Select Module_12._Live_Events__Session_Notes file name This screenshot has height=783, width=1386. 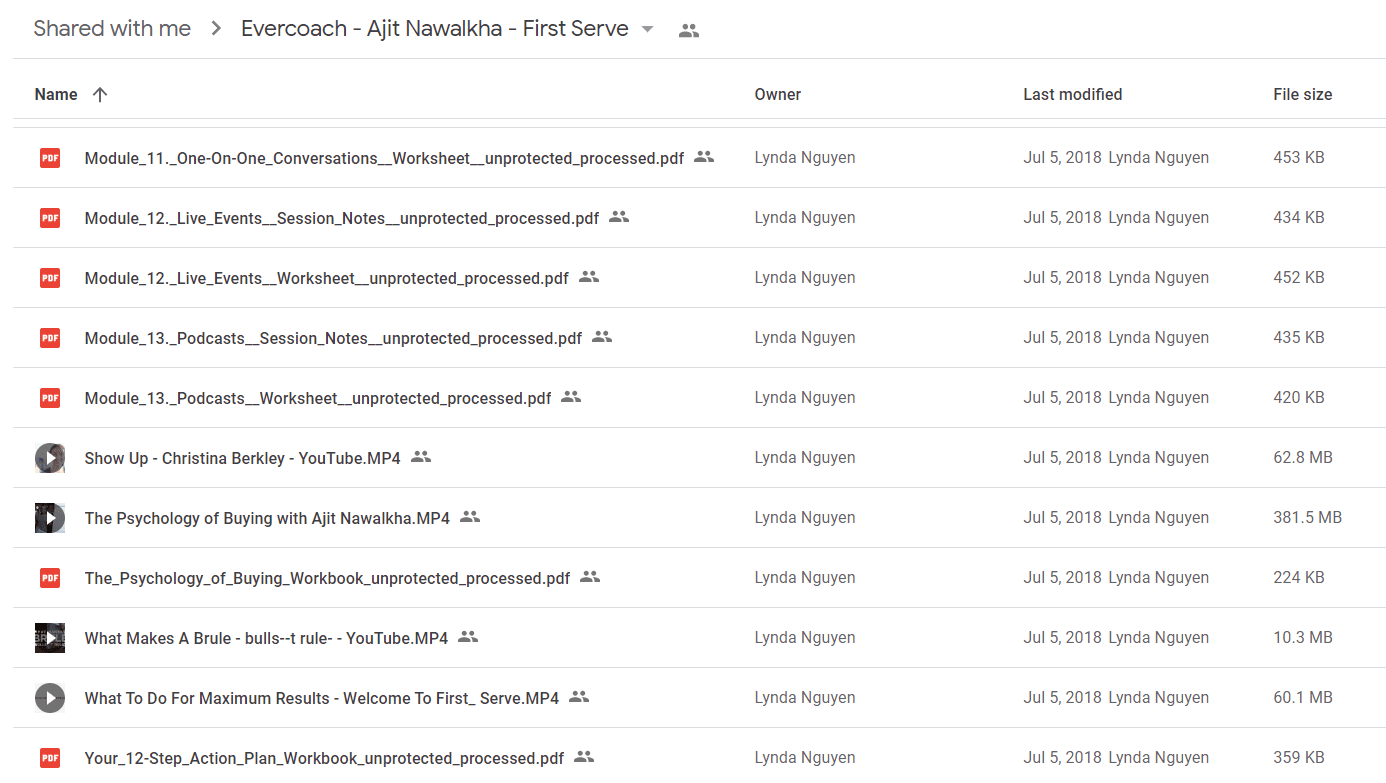(x=342, y=218)
